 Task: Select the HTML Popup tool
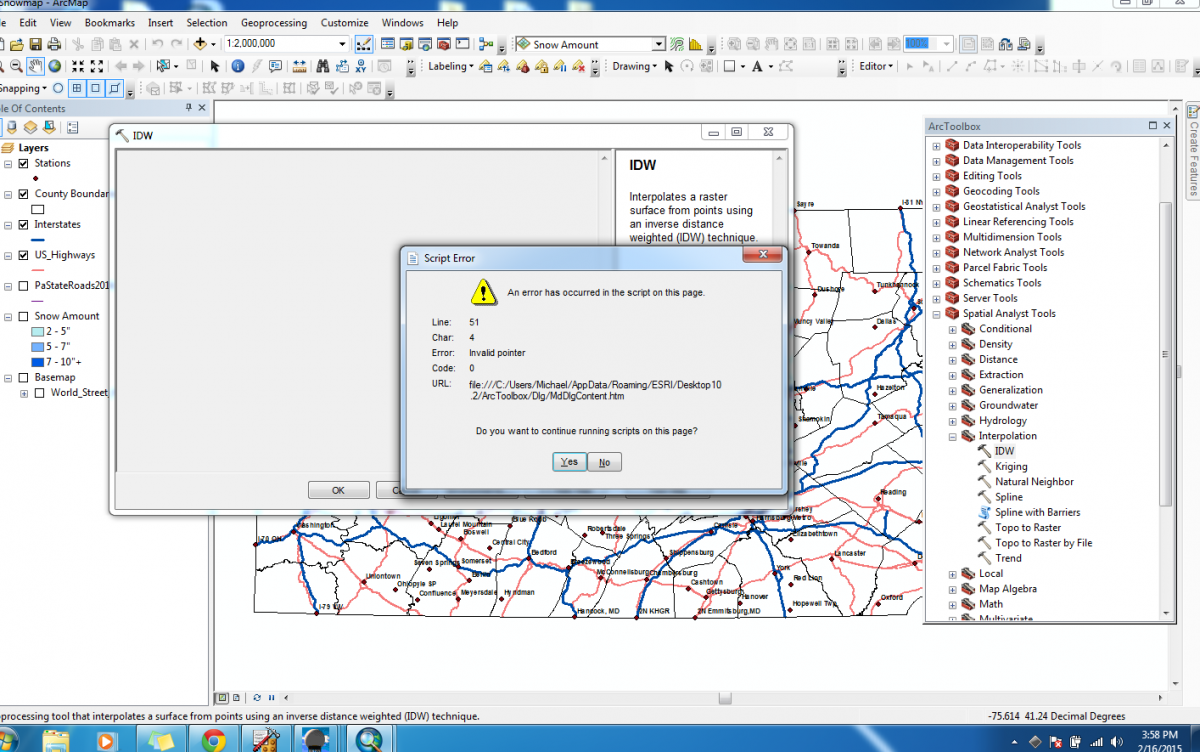pyautogui.click(x=275, y=66)
